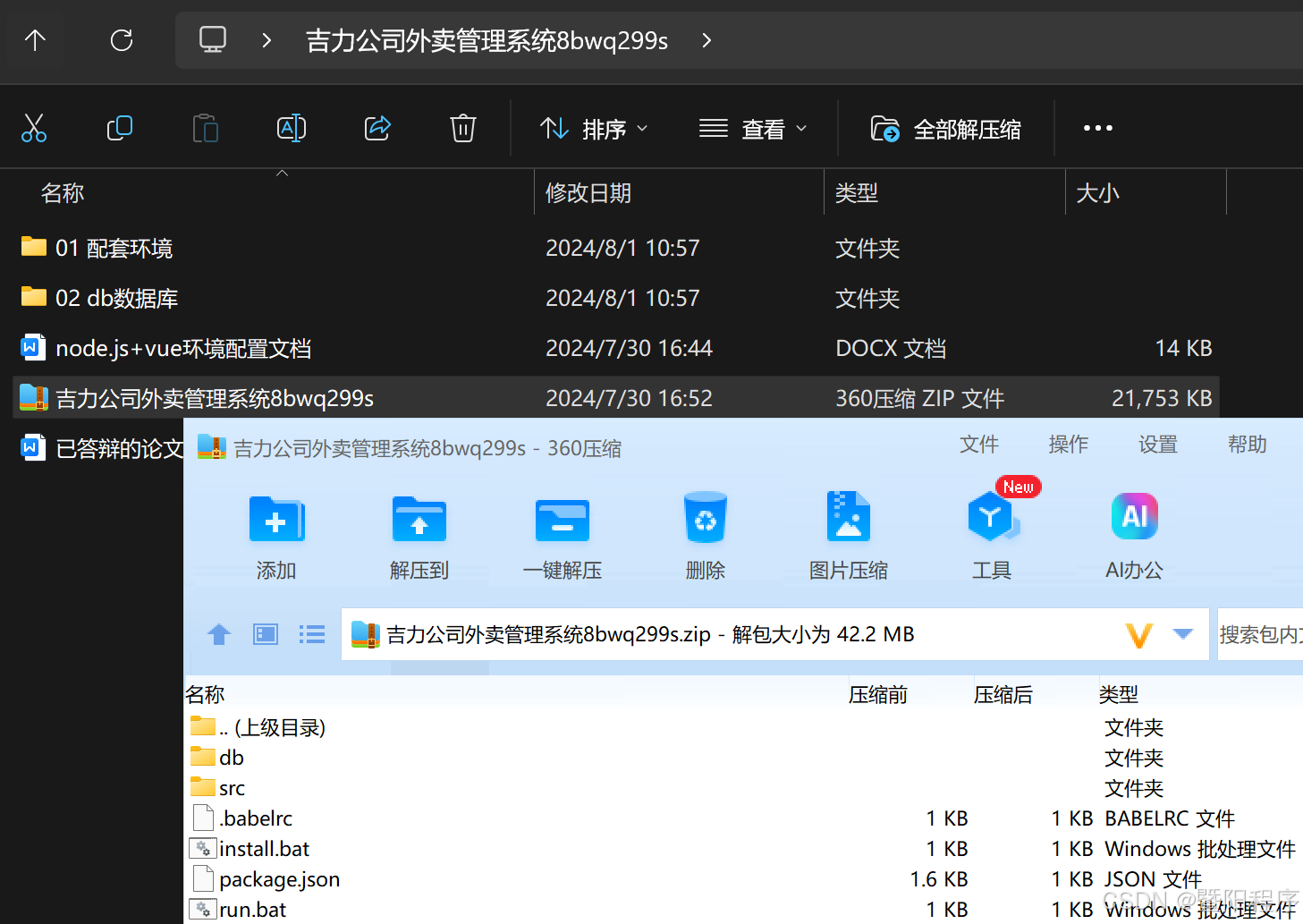Image resolution: width=1303 pixels, height=924 pixels.
Task: Select the package.json file
Action: point(266,879)
